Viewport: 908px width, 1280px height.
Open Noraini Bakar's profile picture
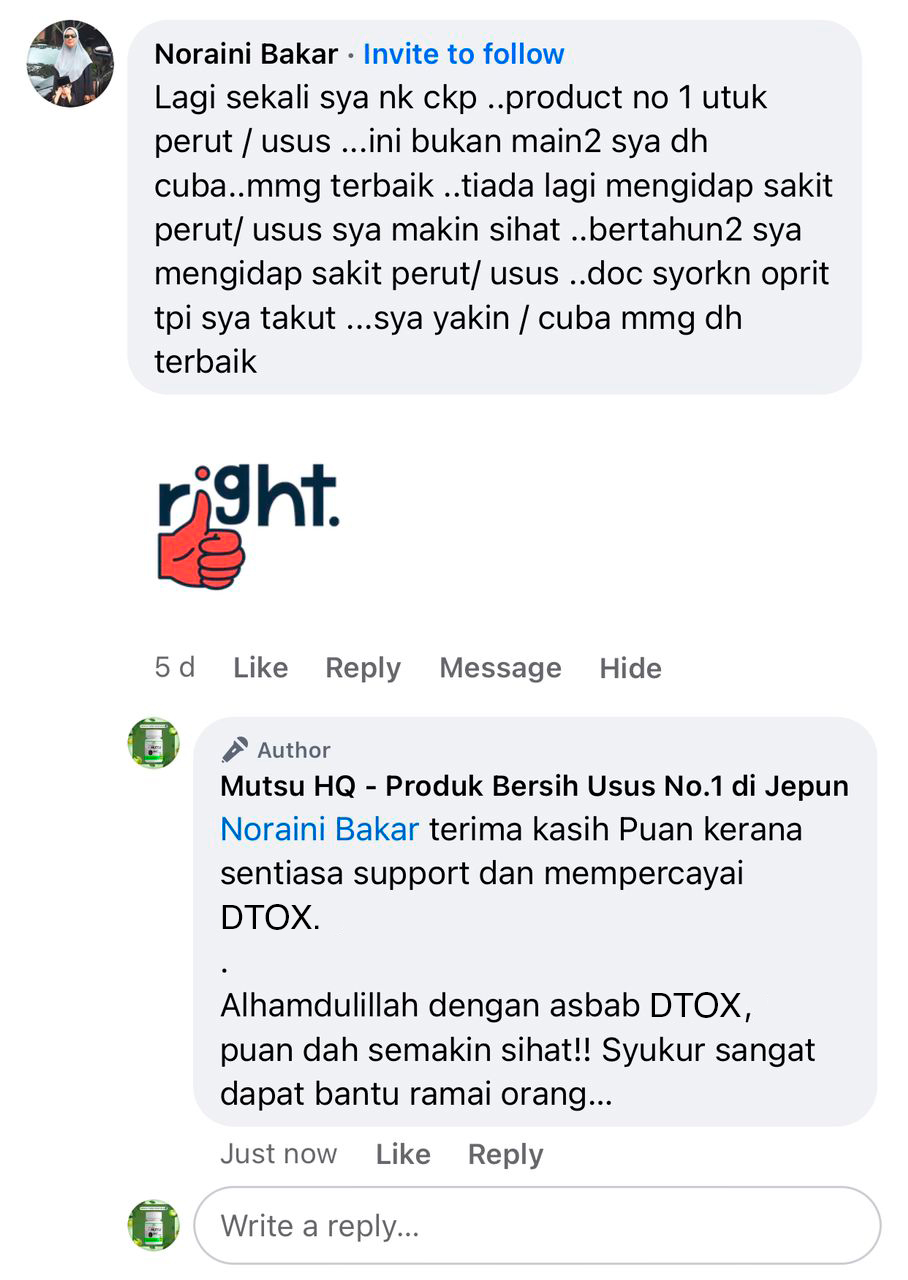pyautogui.click(x=69, y=63)
